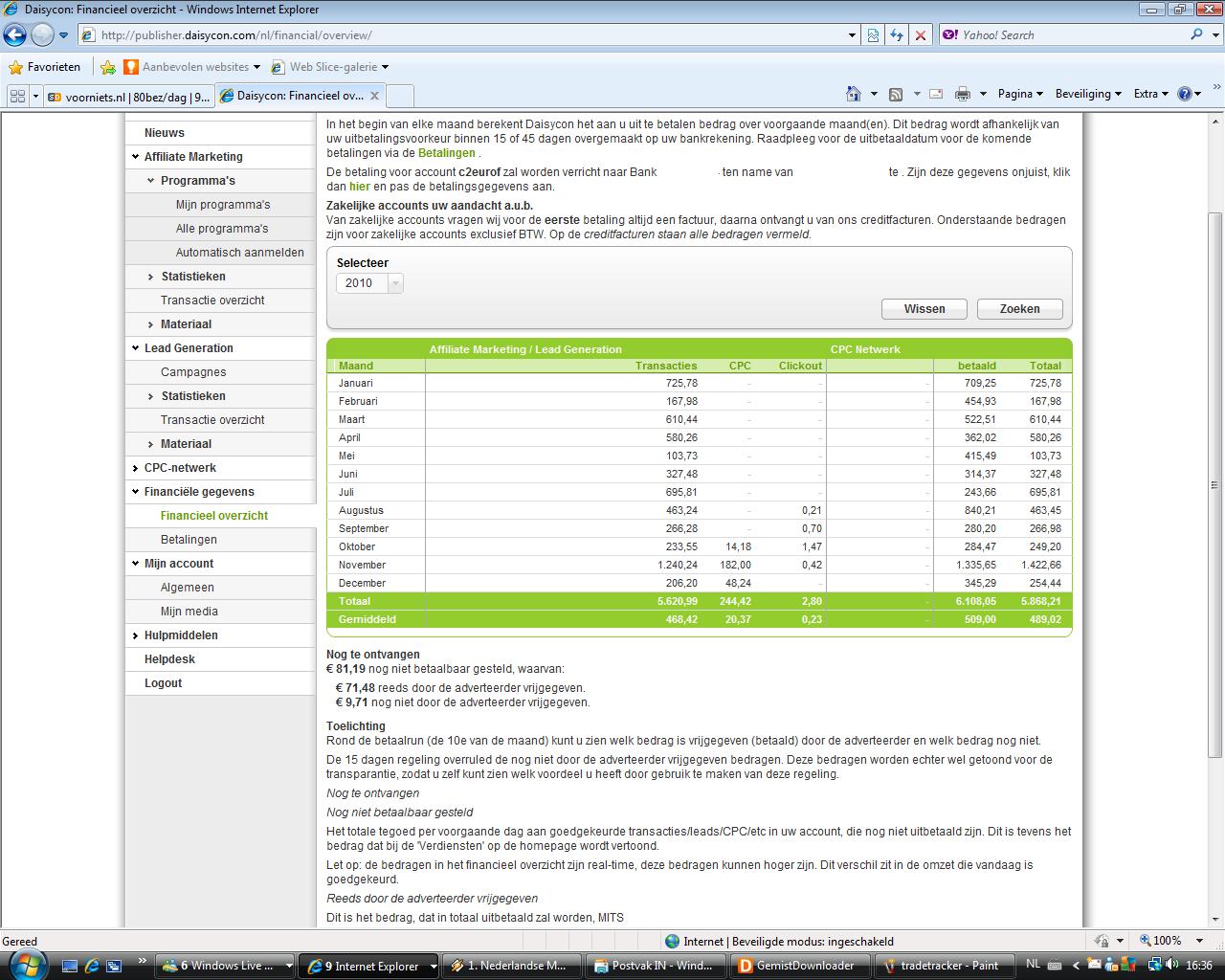Image resolution: width=1225 pixels, height=980 pixels.
Task: Click the green 'hier' link
Action: [360, 187]
